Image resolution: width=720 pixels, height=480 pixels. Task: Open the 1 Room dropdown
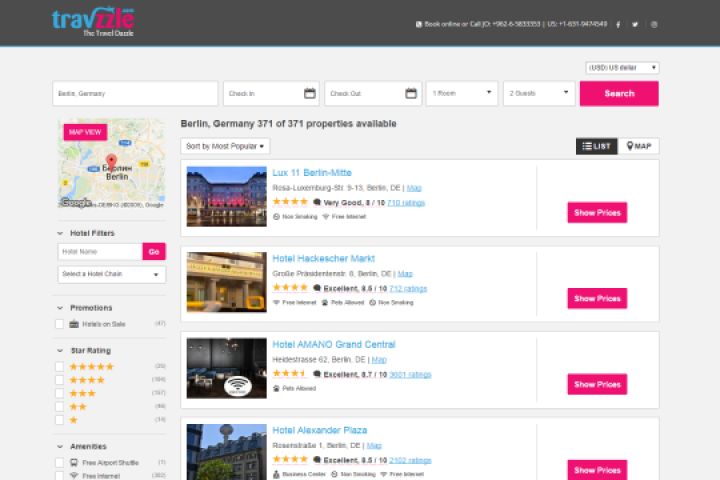[x=462, y=93]
